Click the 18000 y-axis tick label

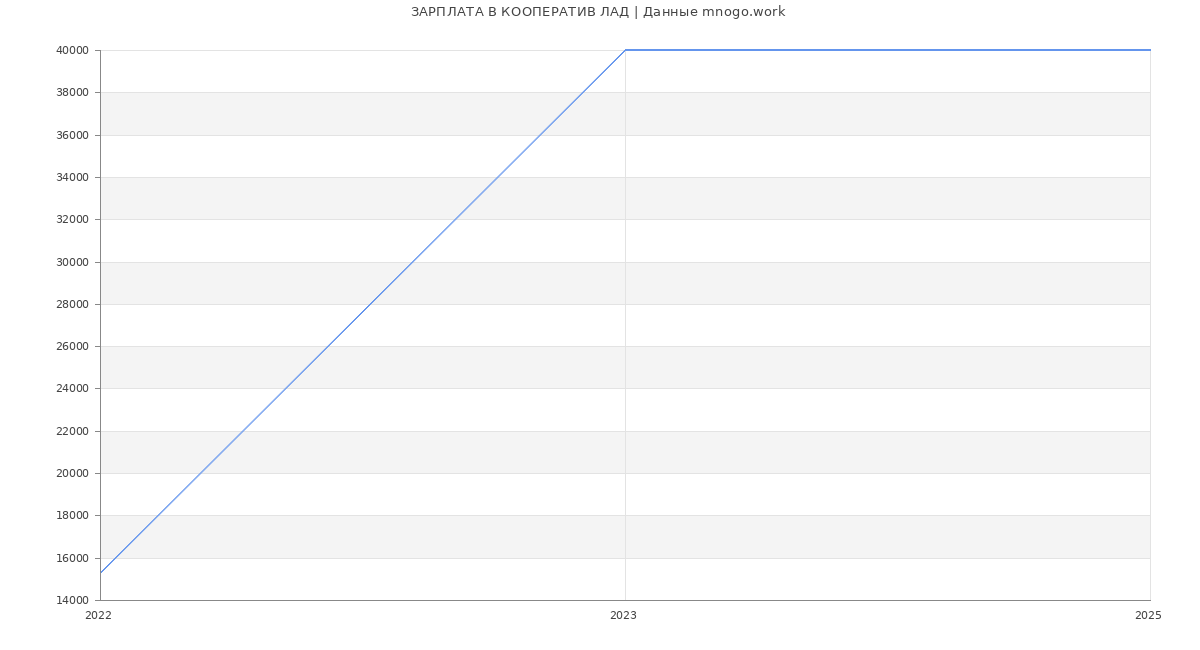click(72, 516)
